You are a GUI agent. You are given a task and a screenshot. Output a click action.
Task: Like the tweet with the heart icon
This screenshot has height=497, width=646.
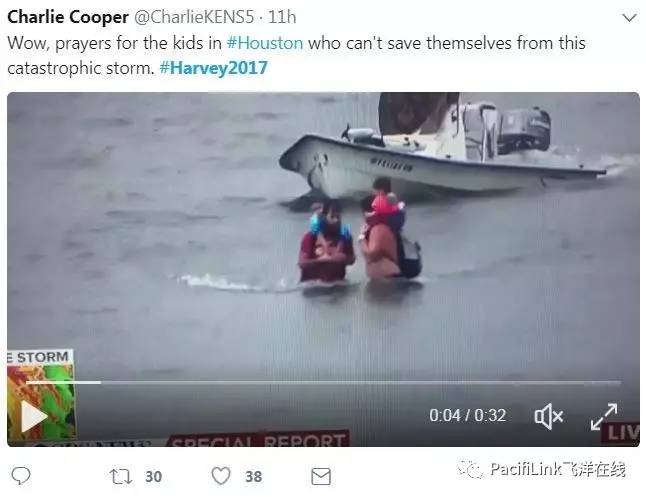(221, 476)
